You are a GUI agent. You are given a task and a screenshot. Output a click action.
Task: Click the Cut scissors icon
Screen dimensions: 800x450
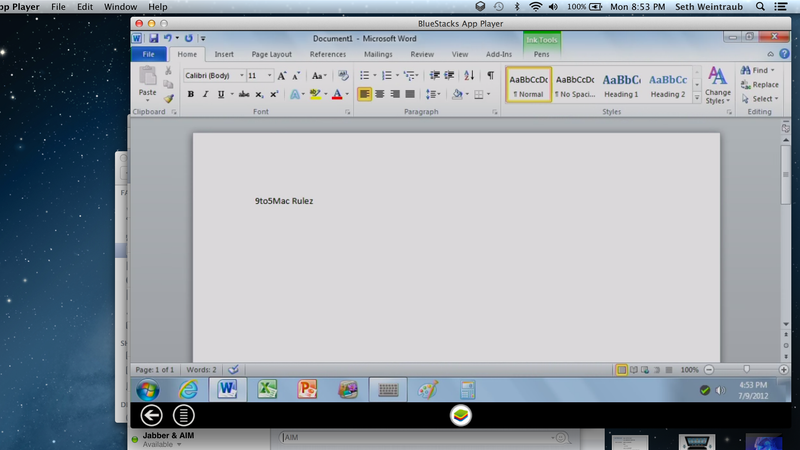pos(168,70)
